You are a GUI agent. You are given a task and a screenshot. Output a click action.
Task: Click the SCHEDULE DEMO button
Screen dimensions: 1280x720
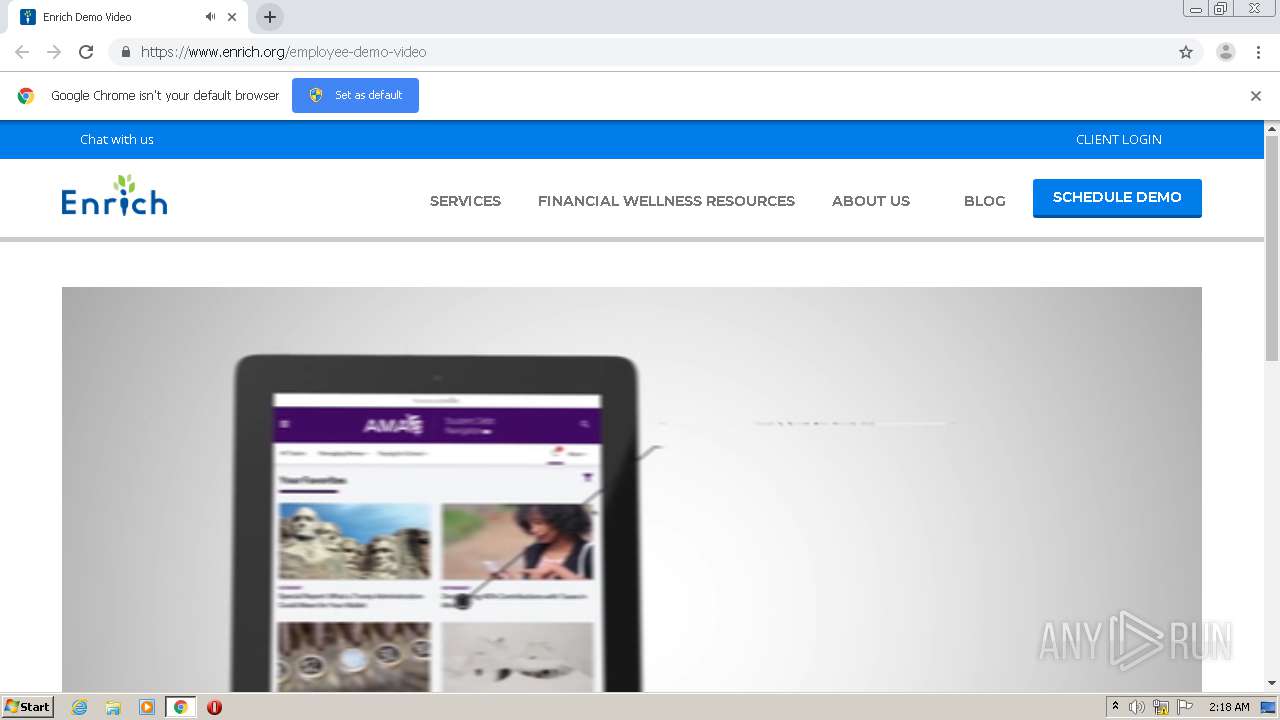pos(1117,198)
